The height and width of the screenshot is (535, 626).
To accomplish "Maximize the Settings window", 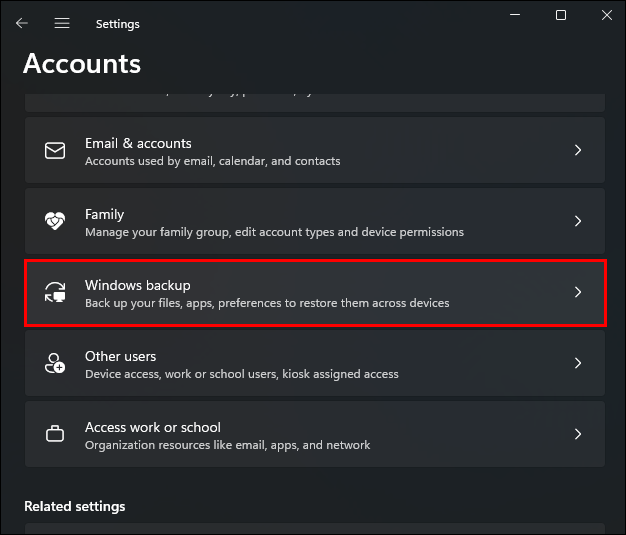I will (561, 15).
